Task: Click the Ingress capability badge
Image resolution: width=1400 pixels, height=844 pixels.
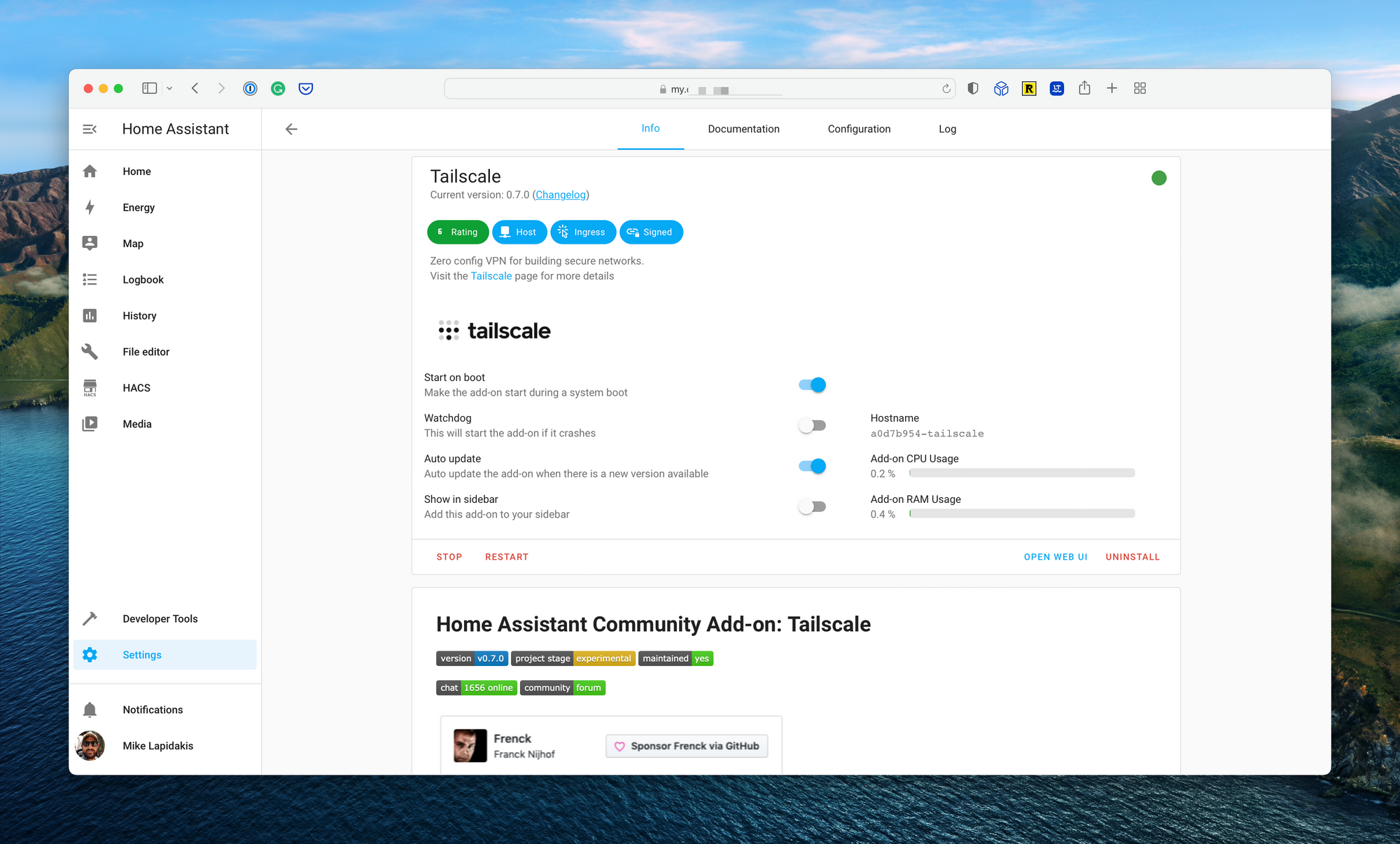Action: click(x=583, y=232)
